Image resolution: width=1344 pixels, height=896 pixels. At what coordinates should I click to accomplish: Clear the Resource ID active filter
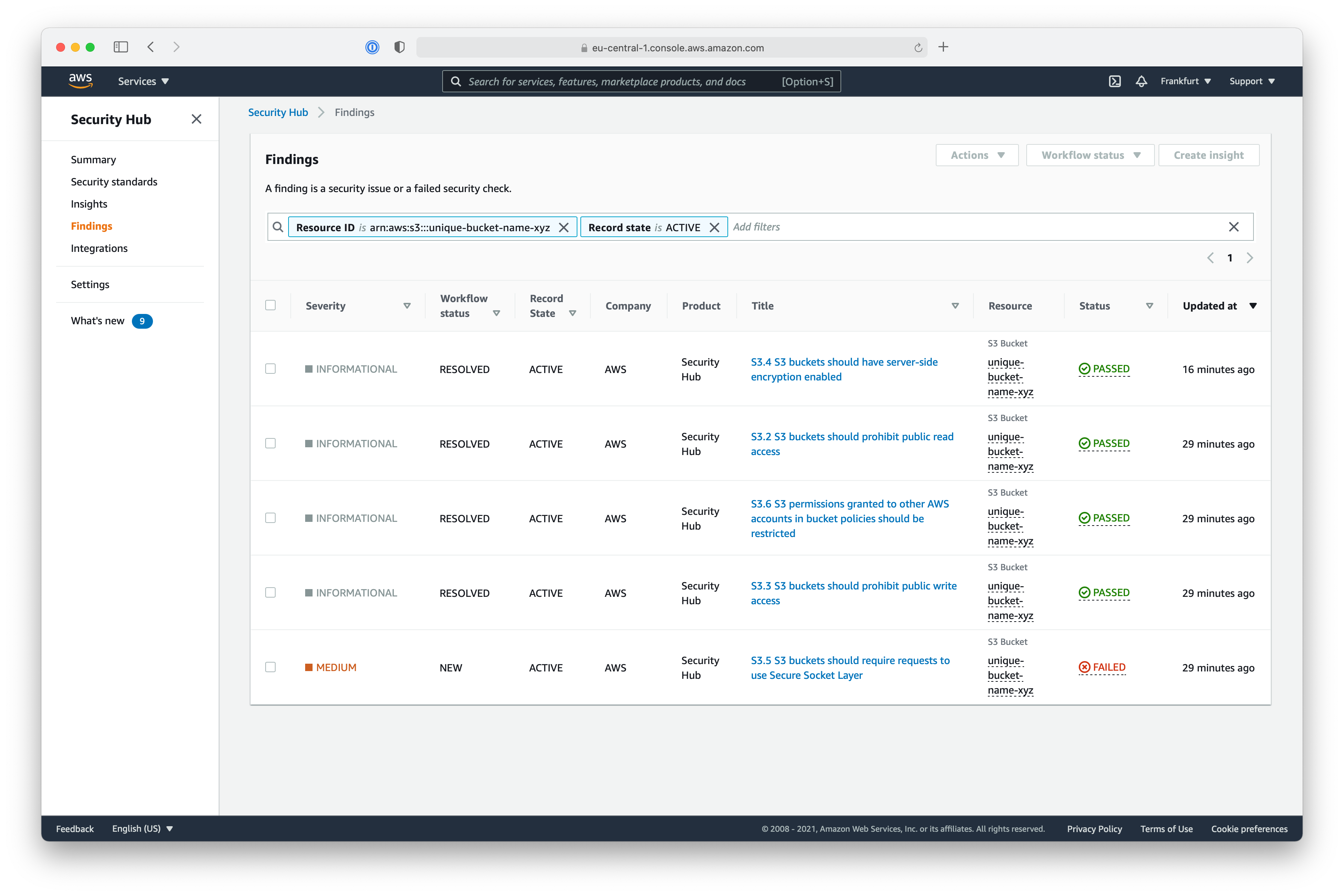click(x=564, y=227)
